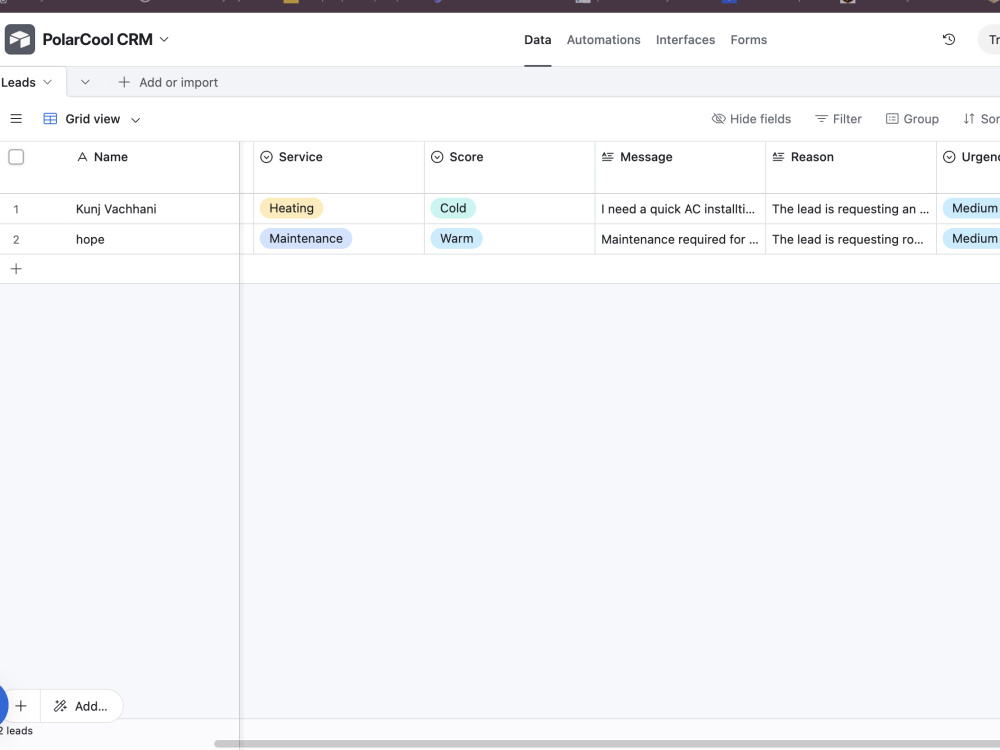Click the magic wand Add... button
This screenshot has width=1000, height=750.
point(81,706)
